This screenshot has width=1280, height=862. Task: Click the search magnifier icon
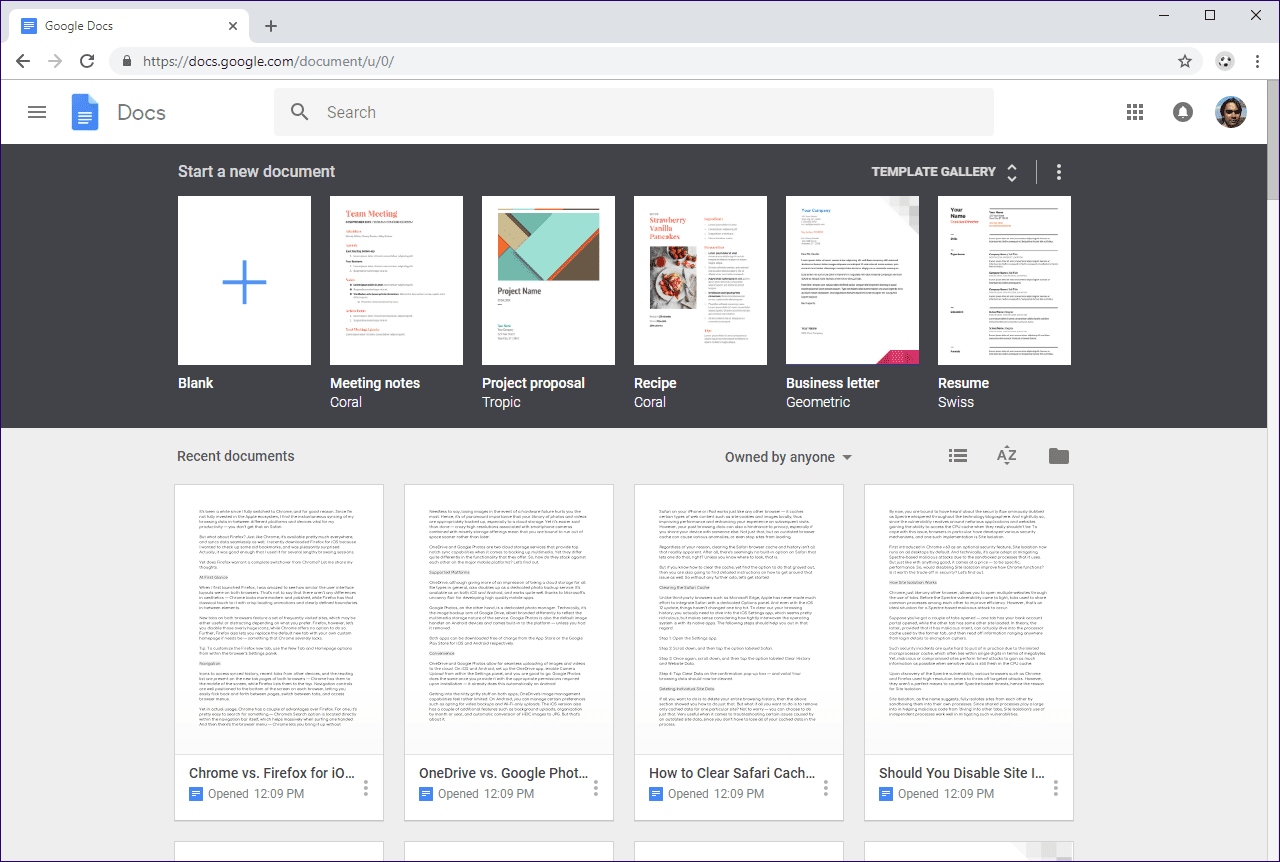click(300, 112)
